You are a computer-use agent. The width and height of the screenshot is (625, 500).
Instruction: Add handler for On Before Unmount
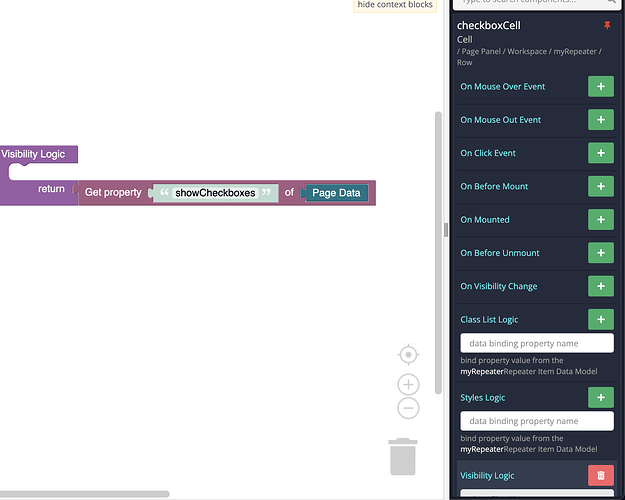tap(601, 253)
